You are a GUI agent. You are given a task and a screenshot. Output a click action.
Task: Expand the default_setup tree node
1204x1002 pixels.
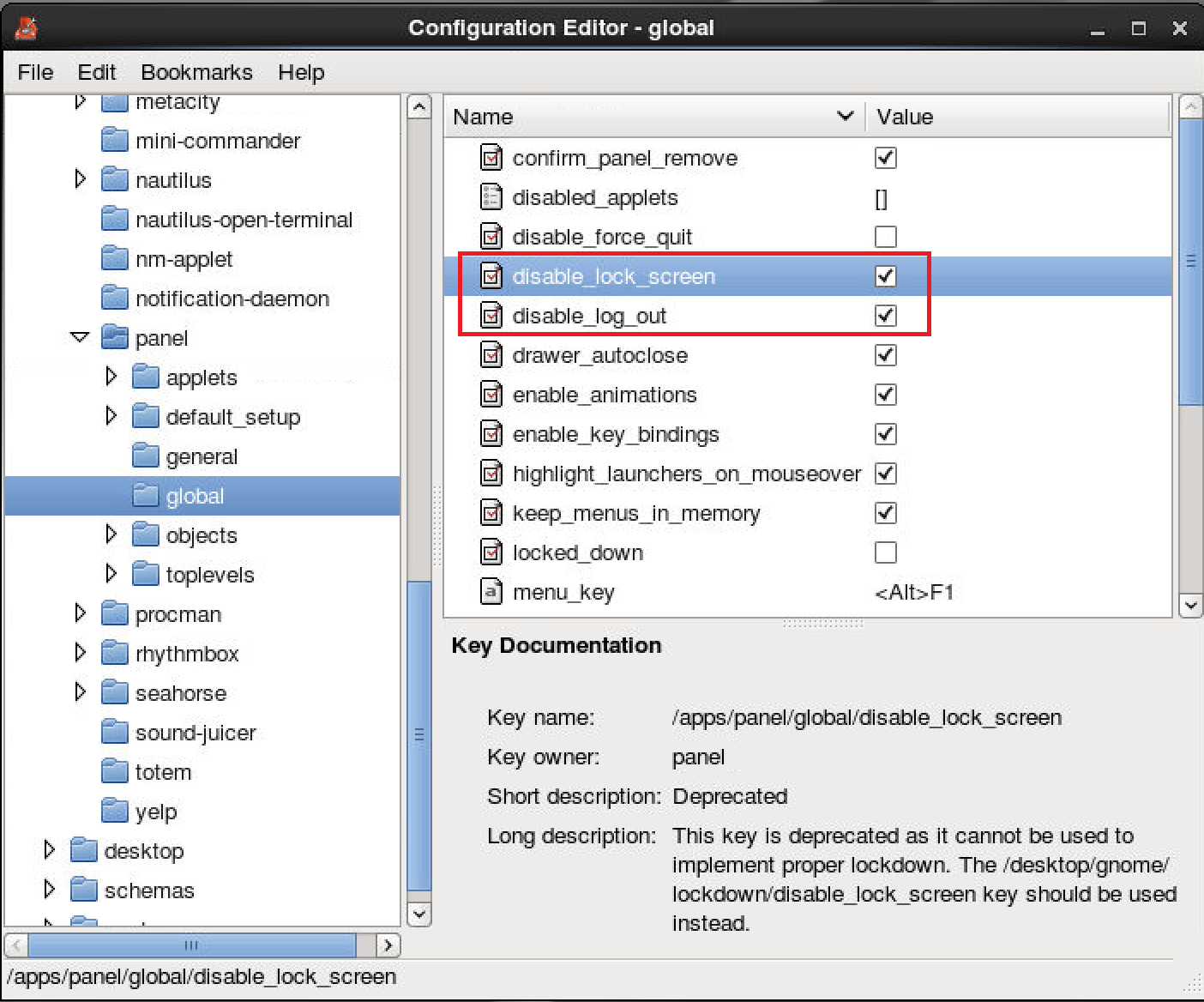point(111,415)
